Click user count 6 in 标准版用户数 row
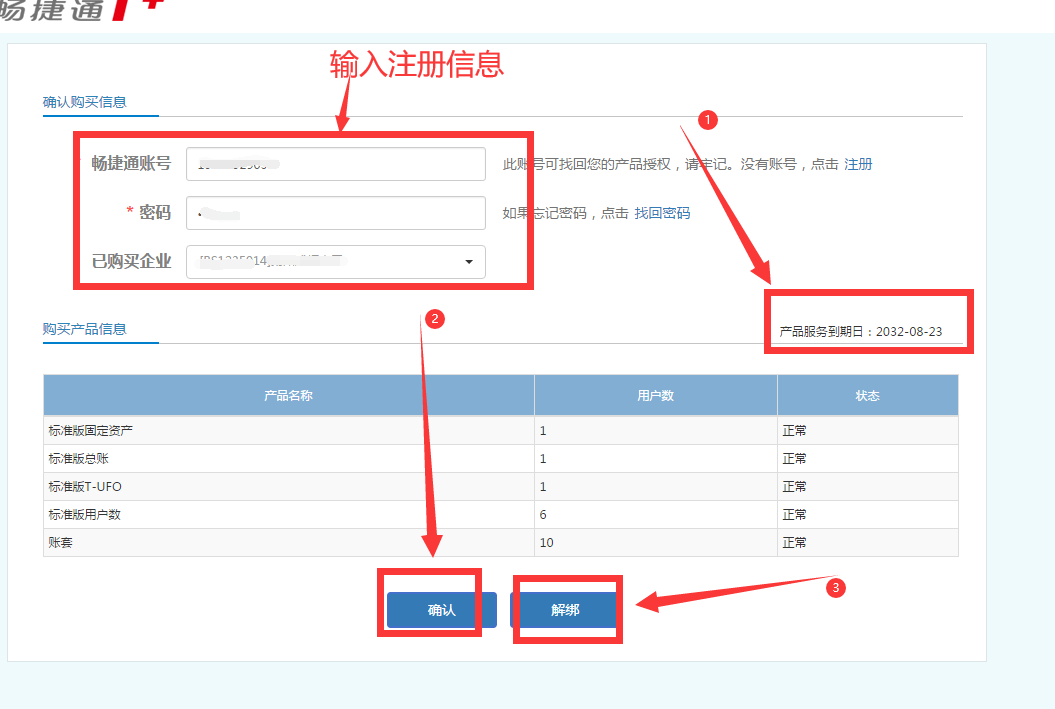Viewport: 1055px width, 709px height. click(543, 515)
